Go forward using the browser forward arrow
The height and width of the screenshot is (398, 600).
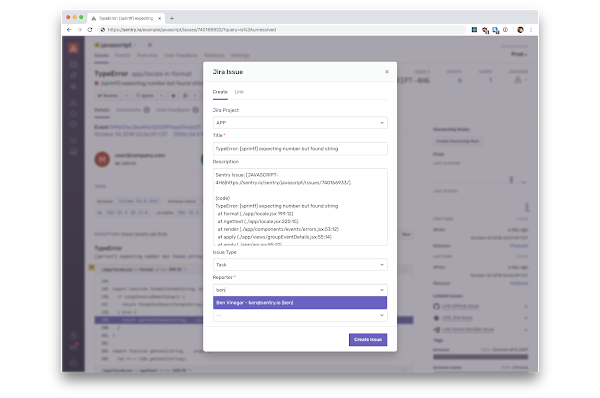80,29
